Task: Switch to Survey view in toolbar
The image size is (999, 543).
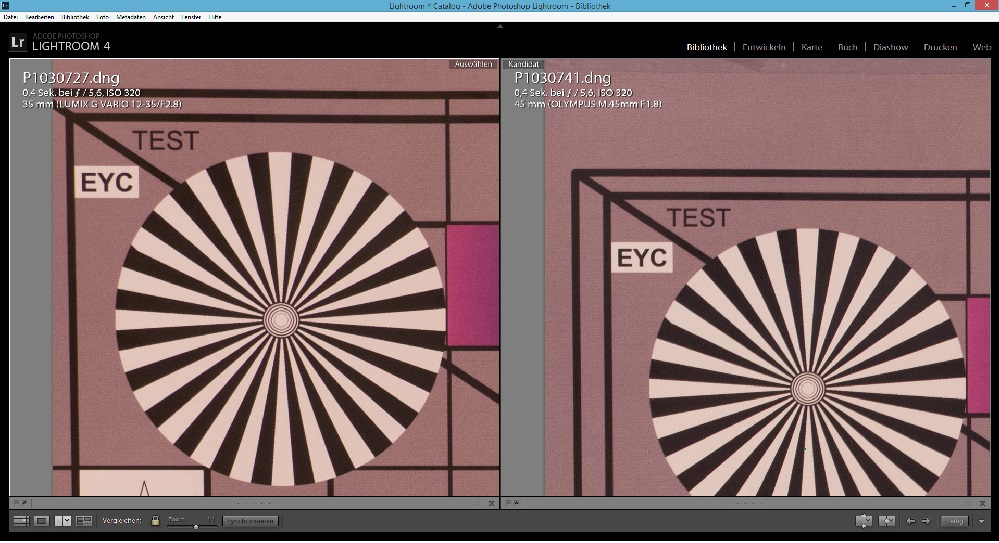Action: [84, 521]
